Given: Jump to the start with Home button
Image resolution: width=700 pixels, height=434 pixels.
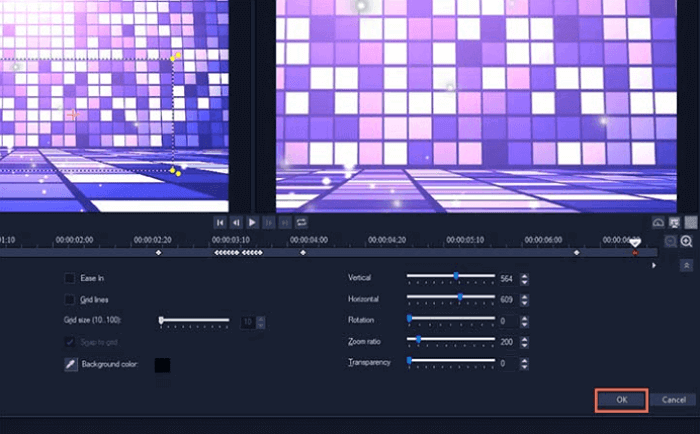Looking at the screenshot, I should tap(221, 222).
